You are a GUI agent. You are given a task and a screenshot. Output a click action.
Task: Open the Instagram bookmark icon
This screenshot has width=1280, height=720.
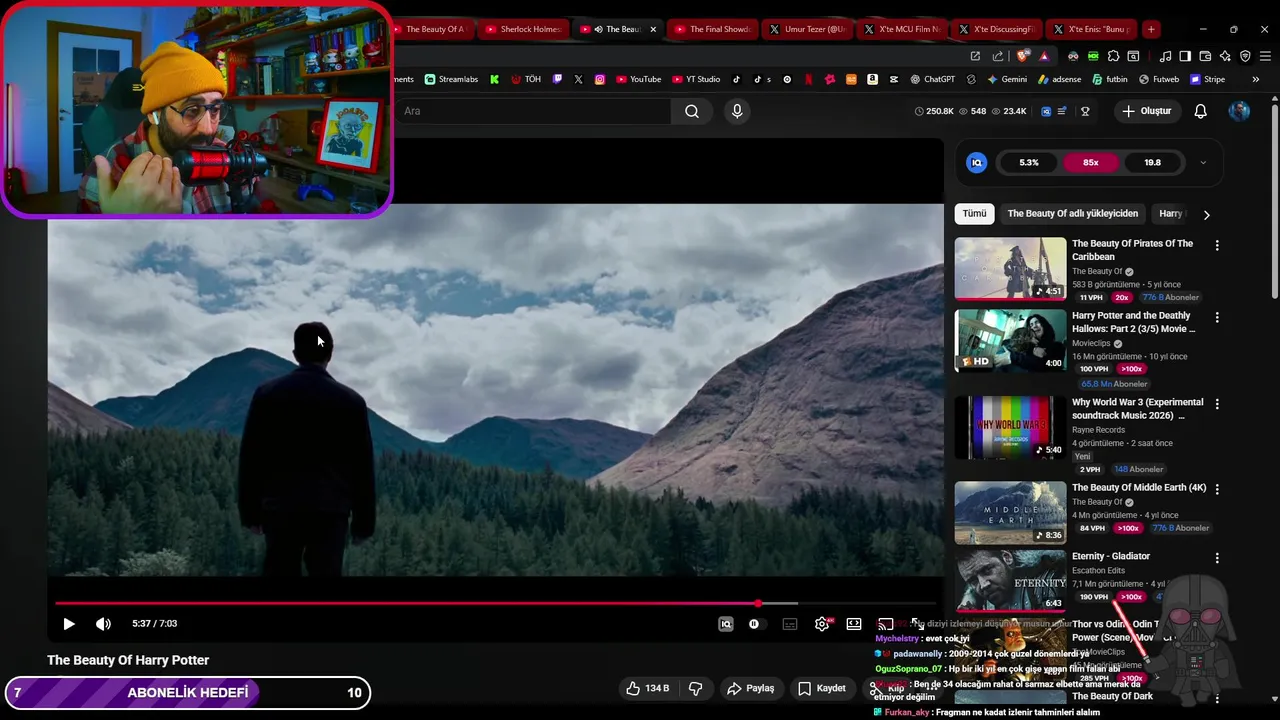pyautogui.click(x=600, y=79)
